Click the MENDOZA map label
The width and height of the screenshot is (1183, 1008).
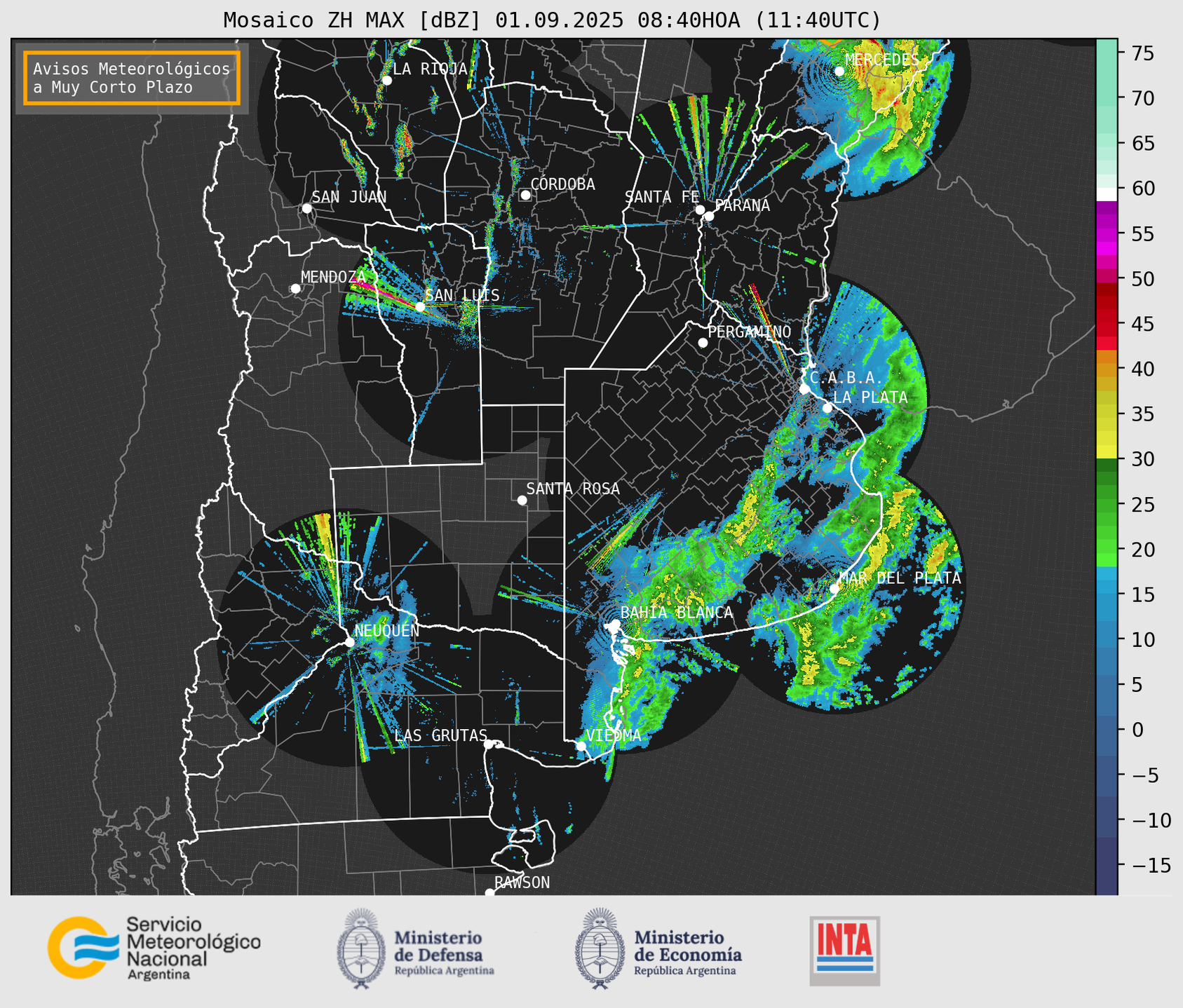tap(334, 277)
